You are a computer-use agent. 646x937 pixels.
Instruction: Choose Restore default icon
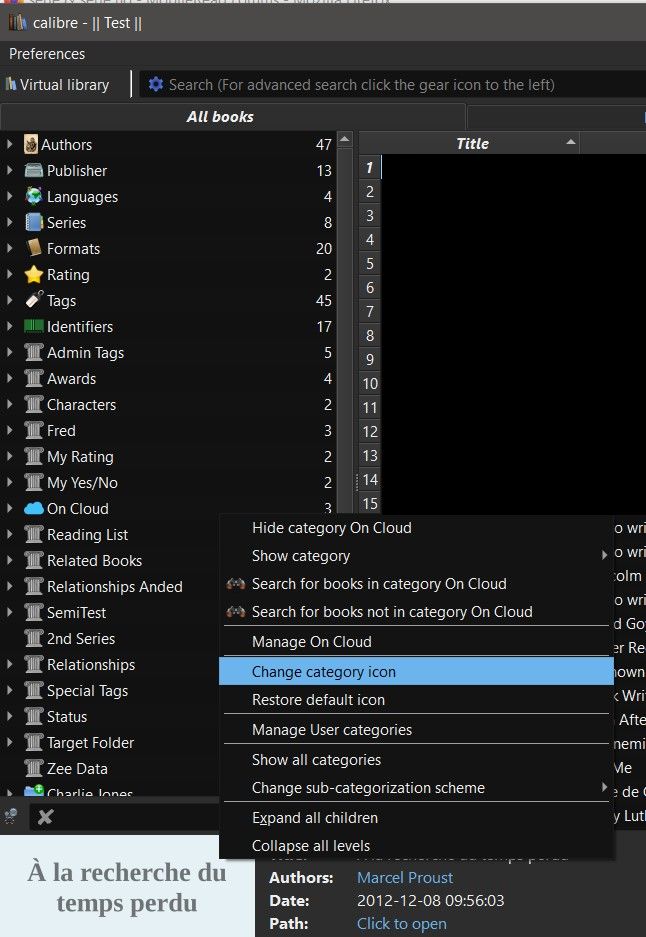(x=417, y=700)
